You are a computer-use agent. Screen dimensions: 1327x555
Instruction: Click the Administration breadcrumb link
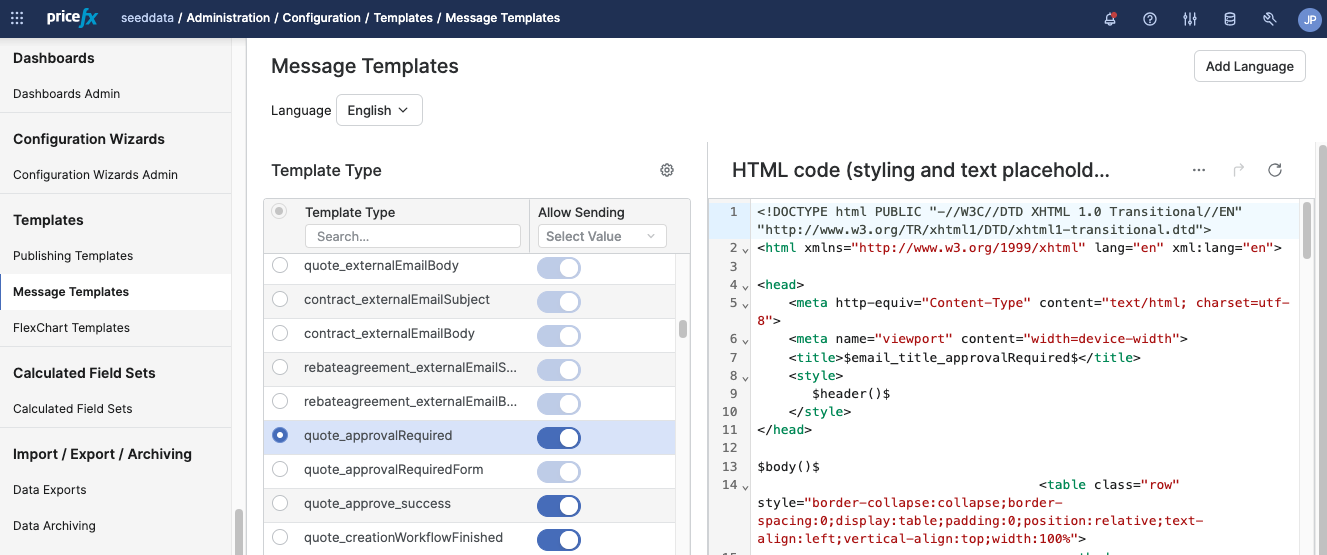(228, 18)
